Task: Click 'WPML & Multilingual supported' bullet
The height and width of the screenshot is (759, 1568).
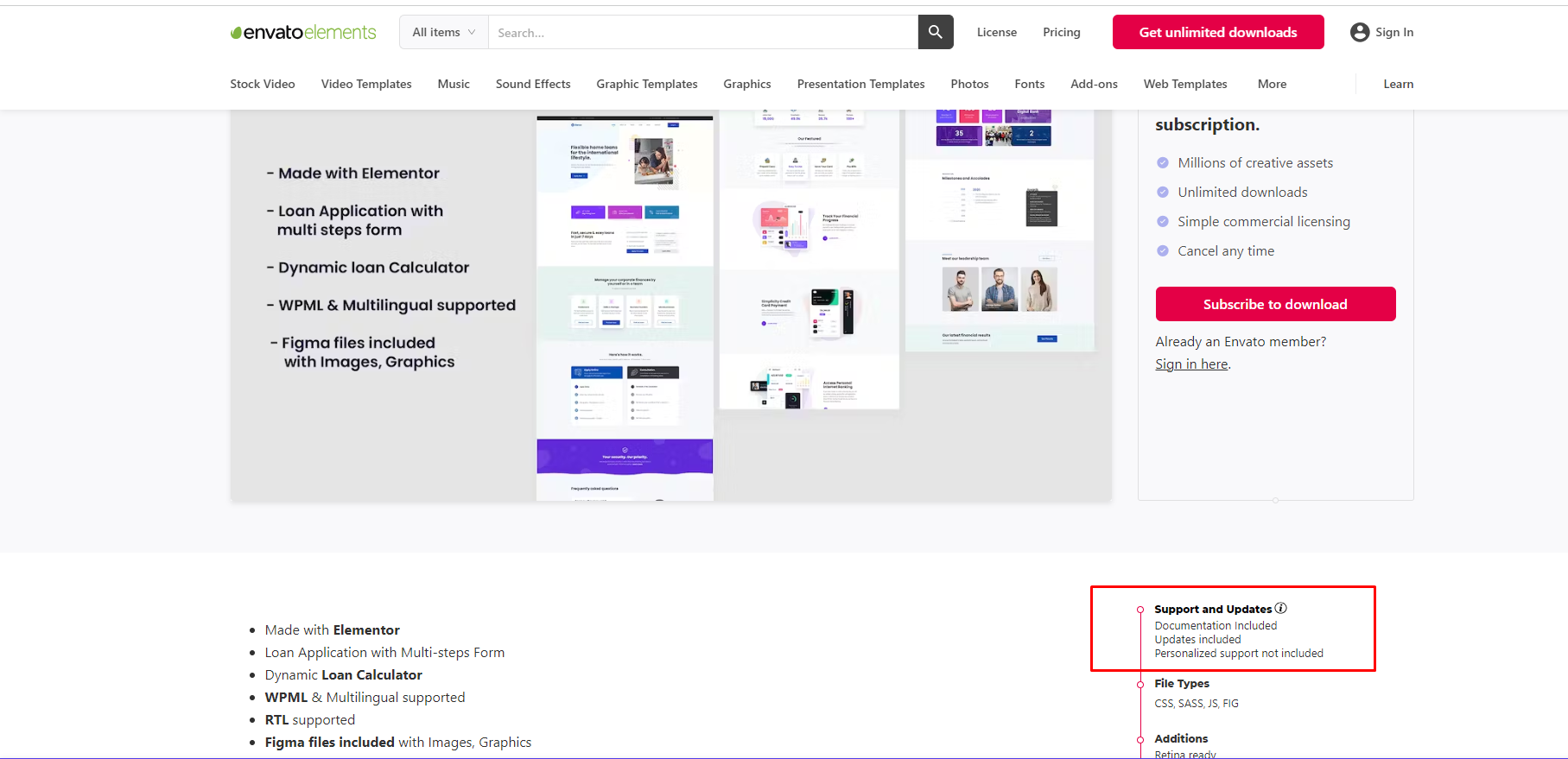Action: pyautogui.click(x=365, y=698)
